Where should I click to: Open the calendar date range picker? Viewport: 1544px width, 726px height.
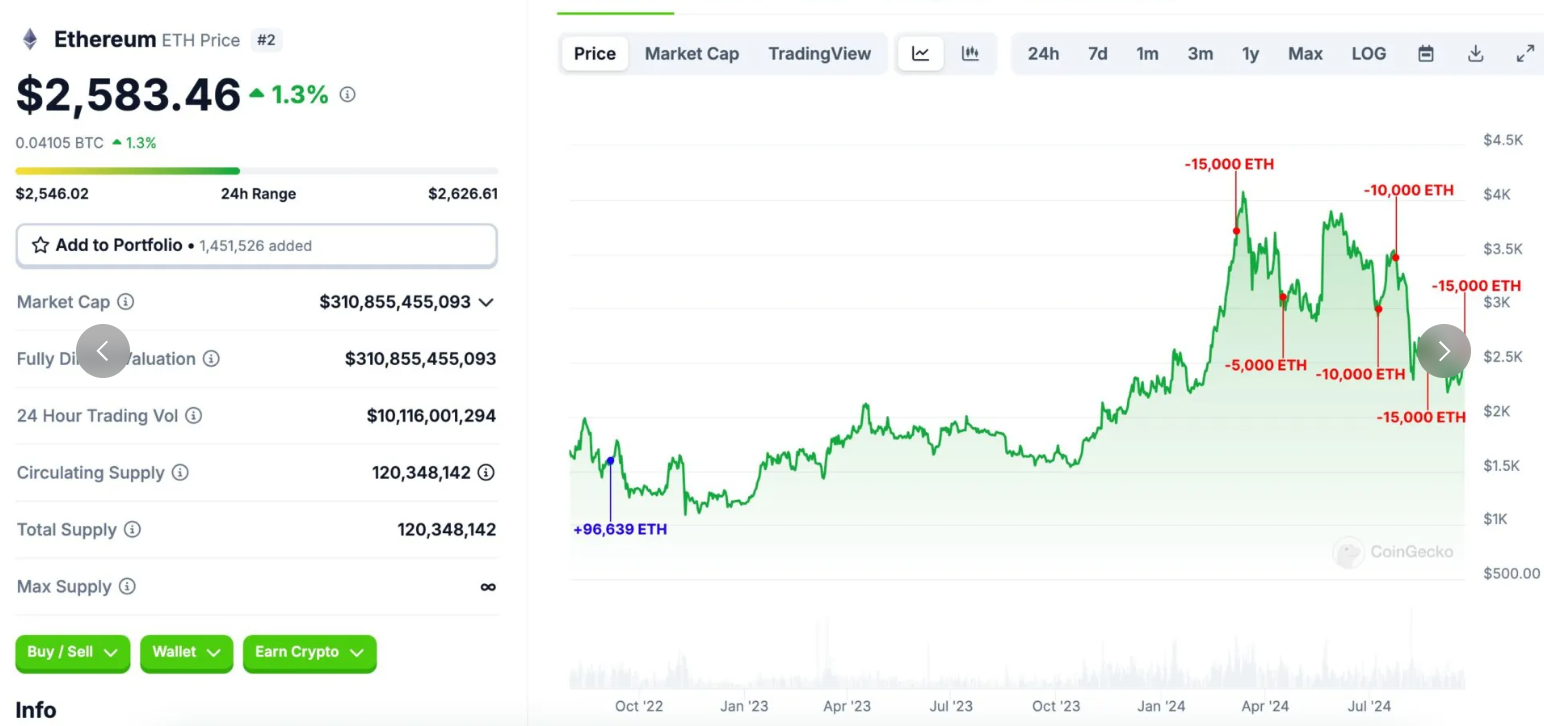pos(1426,54)
